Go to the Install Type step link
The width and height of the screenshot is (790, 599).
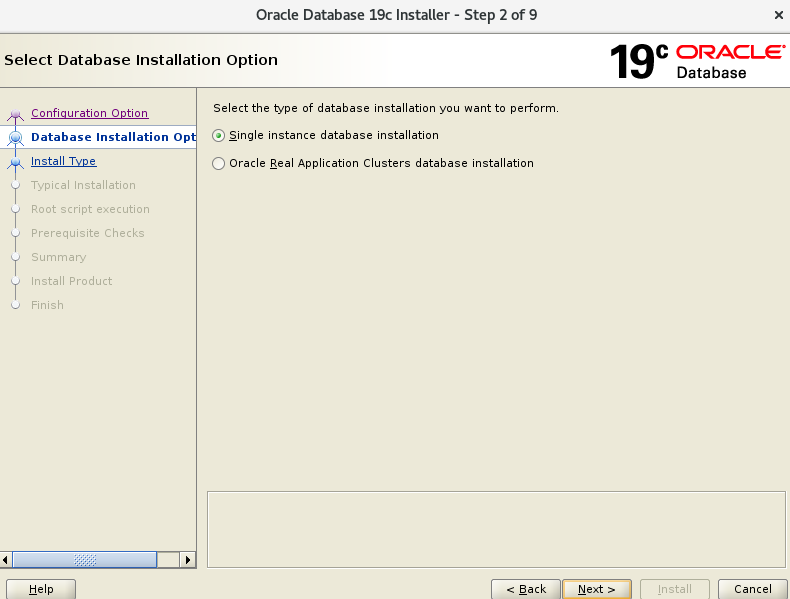[x=63, y=161]
